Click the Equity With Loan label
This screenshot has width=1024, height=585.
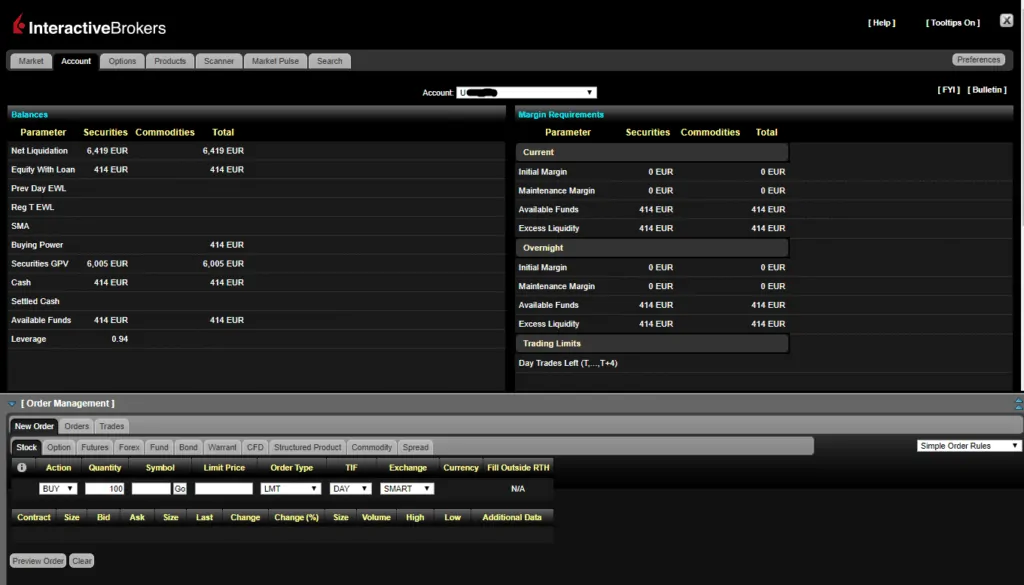click(43, 170)
